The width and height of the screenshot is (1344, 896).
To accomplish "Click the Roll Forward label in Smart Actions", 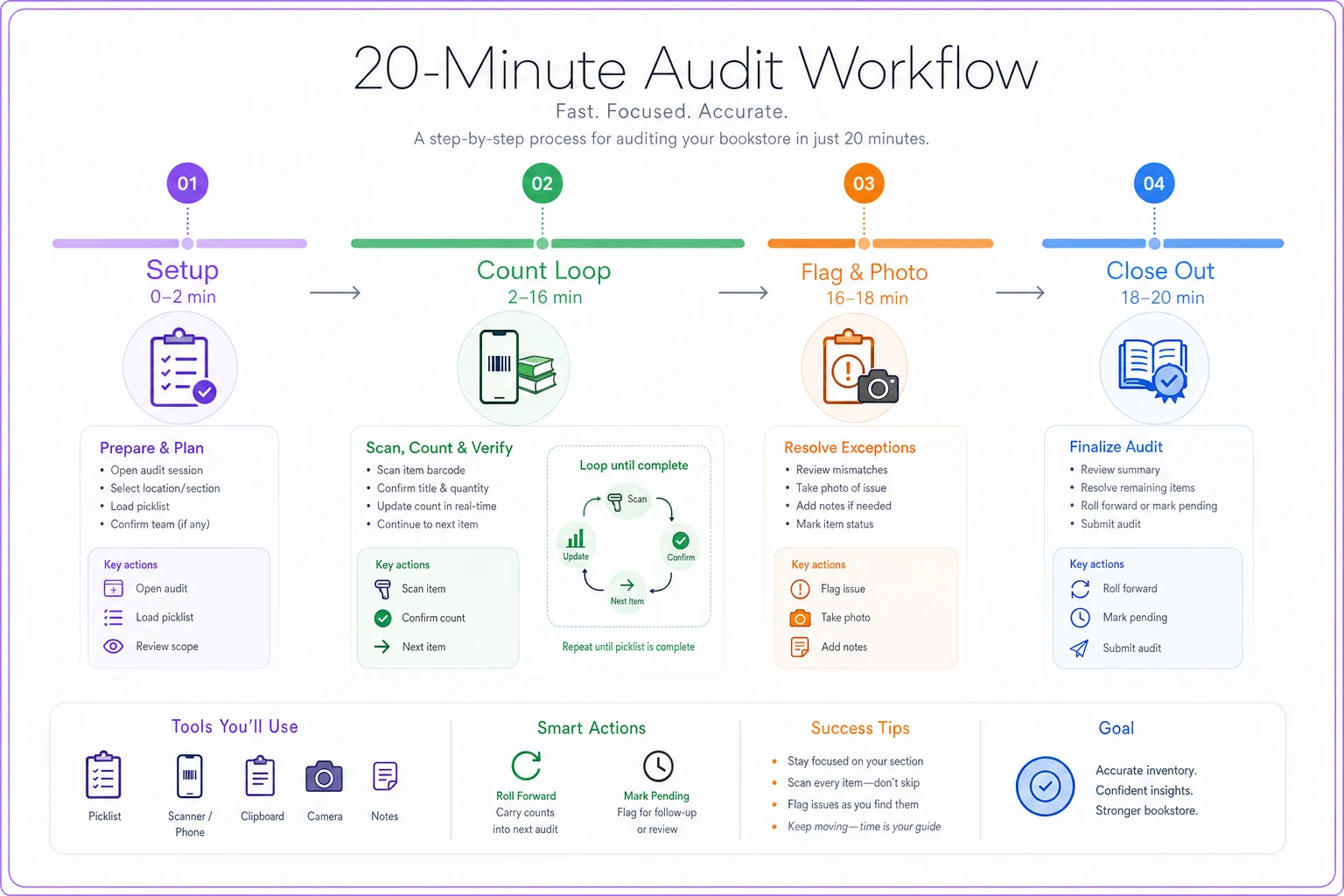I will (526, 796).
